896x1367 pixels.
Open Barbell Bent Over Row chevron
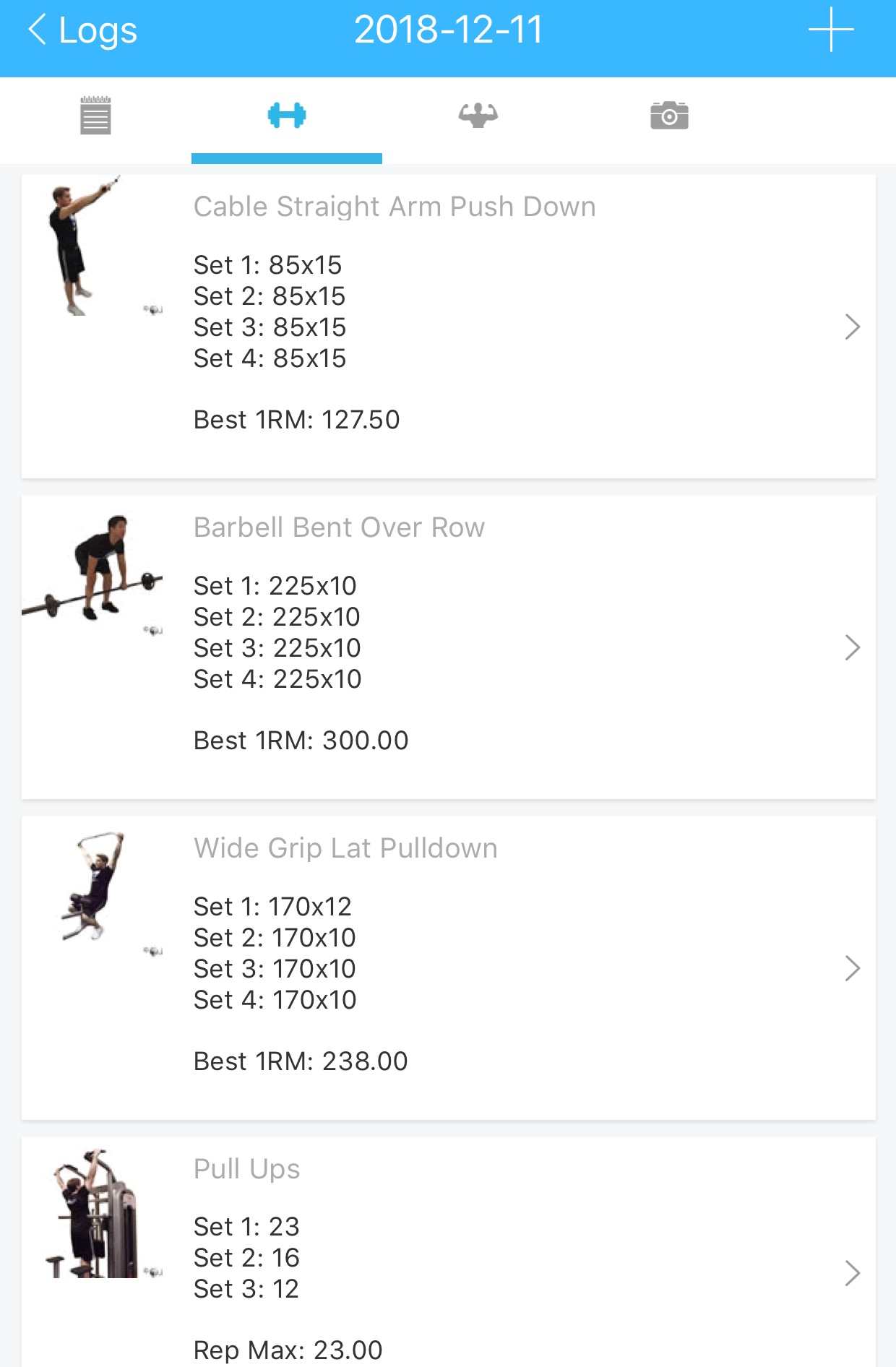coord(852,648)
